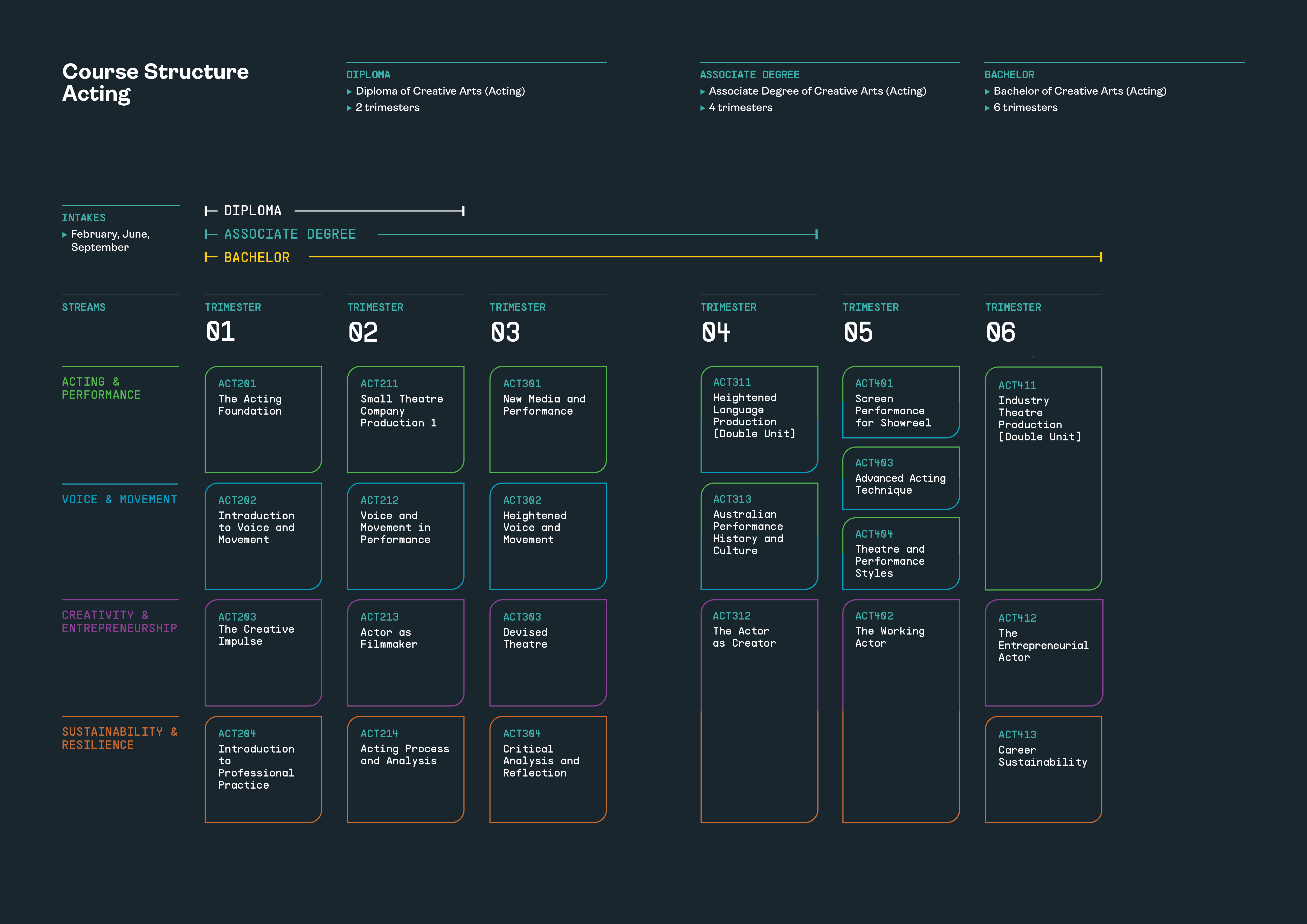The image size is (1307, 924).
Task: Click the triangle bullet beside Bachelor of Creative Arts
Action: (987, 92)
